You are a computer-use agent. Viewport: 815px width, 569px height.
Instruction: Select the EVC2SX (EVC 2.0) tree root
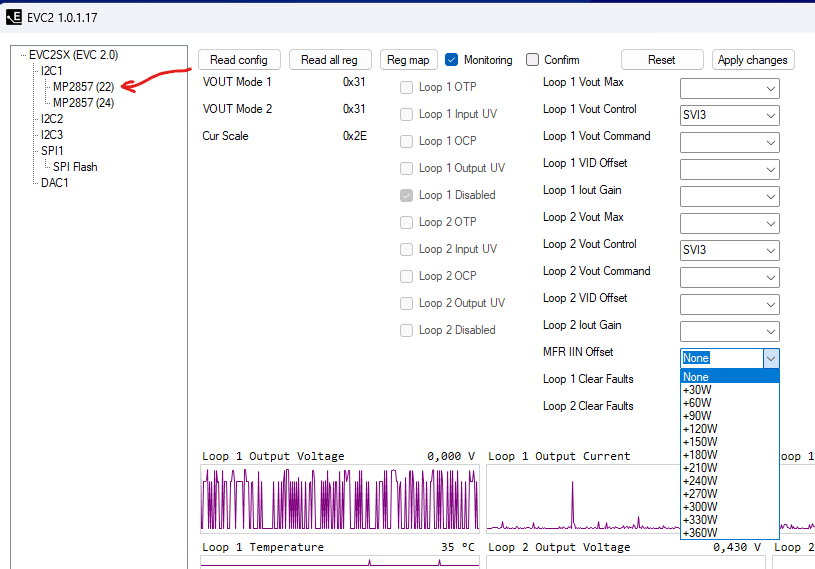click(73, 55)
